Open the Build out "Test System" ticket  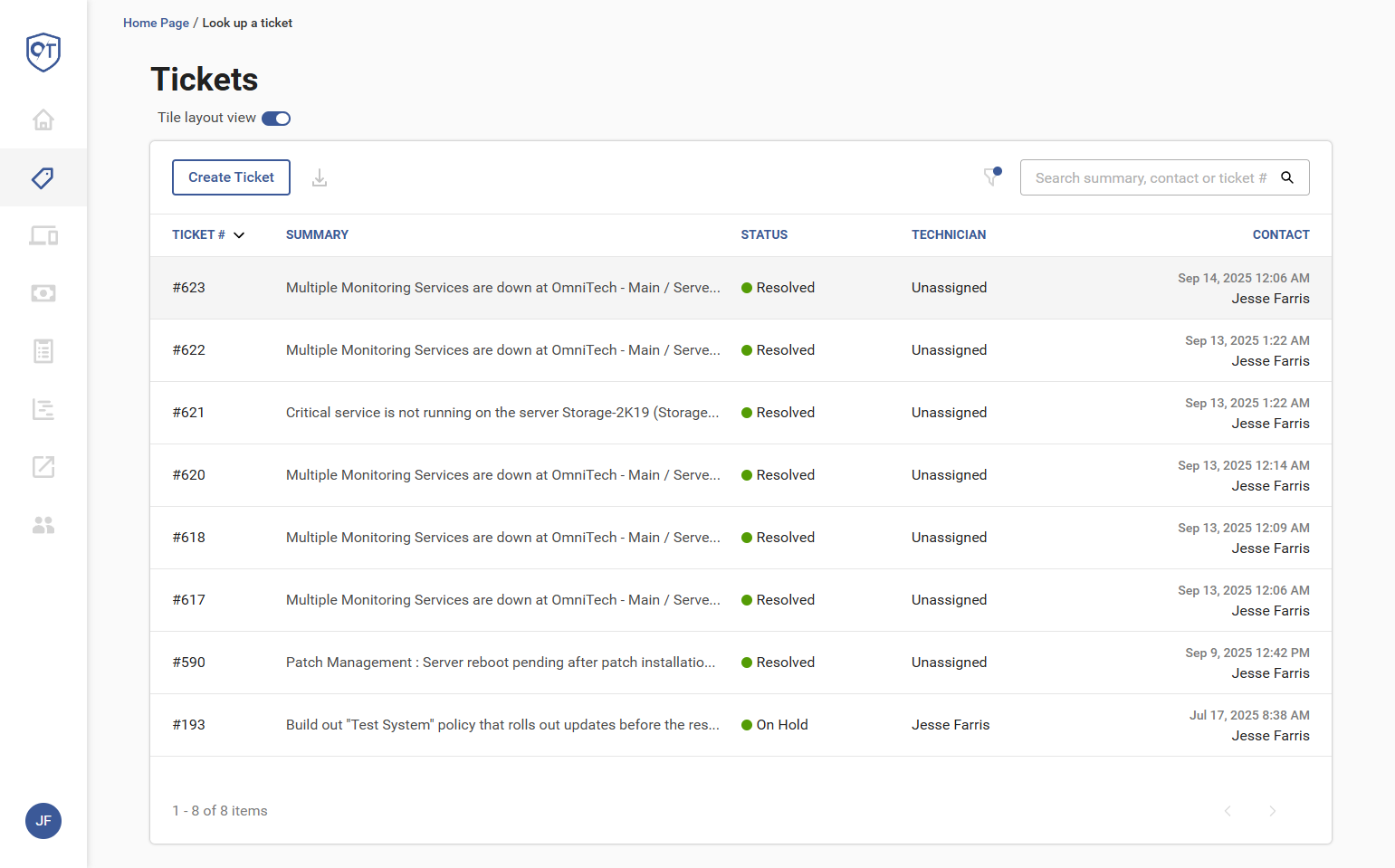tap(740, 725)
